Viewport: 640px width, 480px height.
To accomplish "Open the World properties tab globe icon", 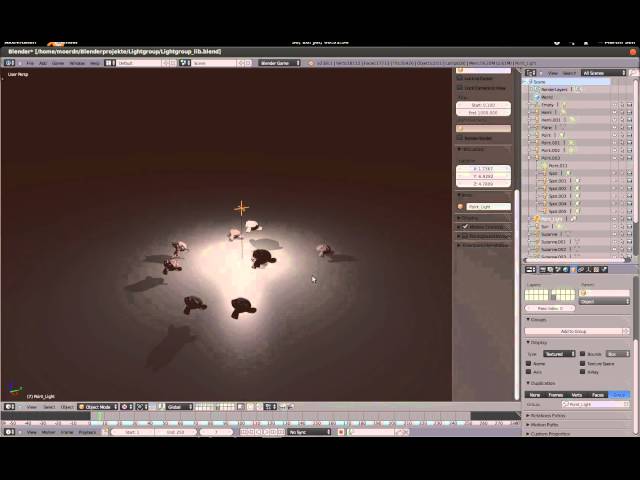I will pos(566,270).
